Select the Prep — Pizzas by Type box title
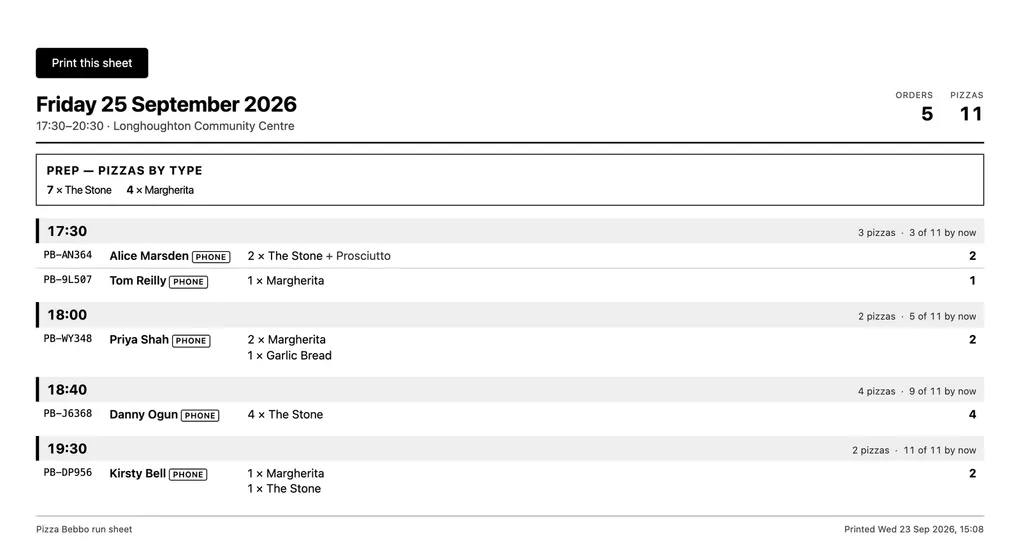 (124, 171)
